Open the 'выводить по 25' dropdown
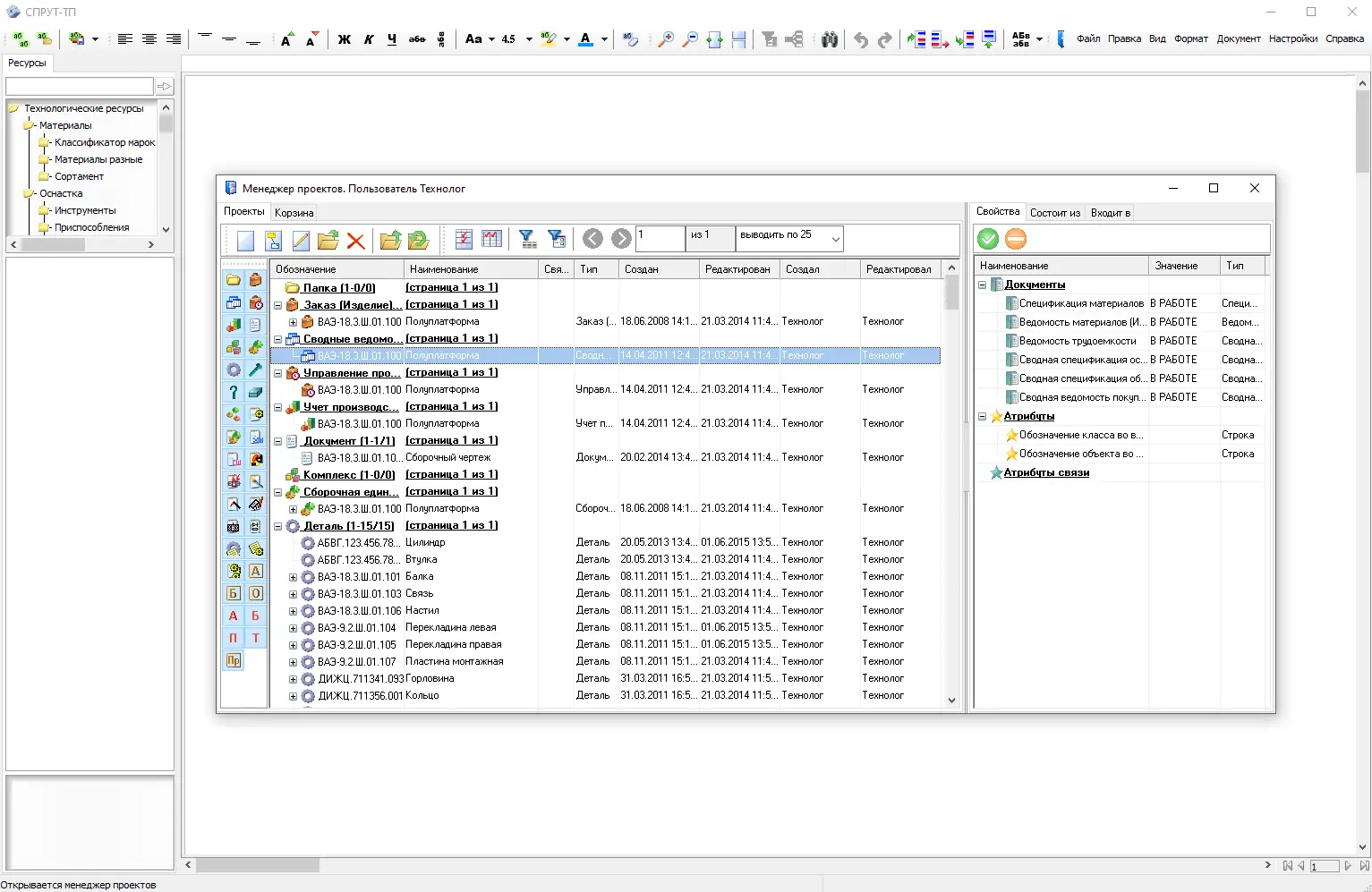 [835, 239]
